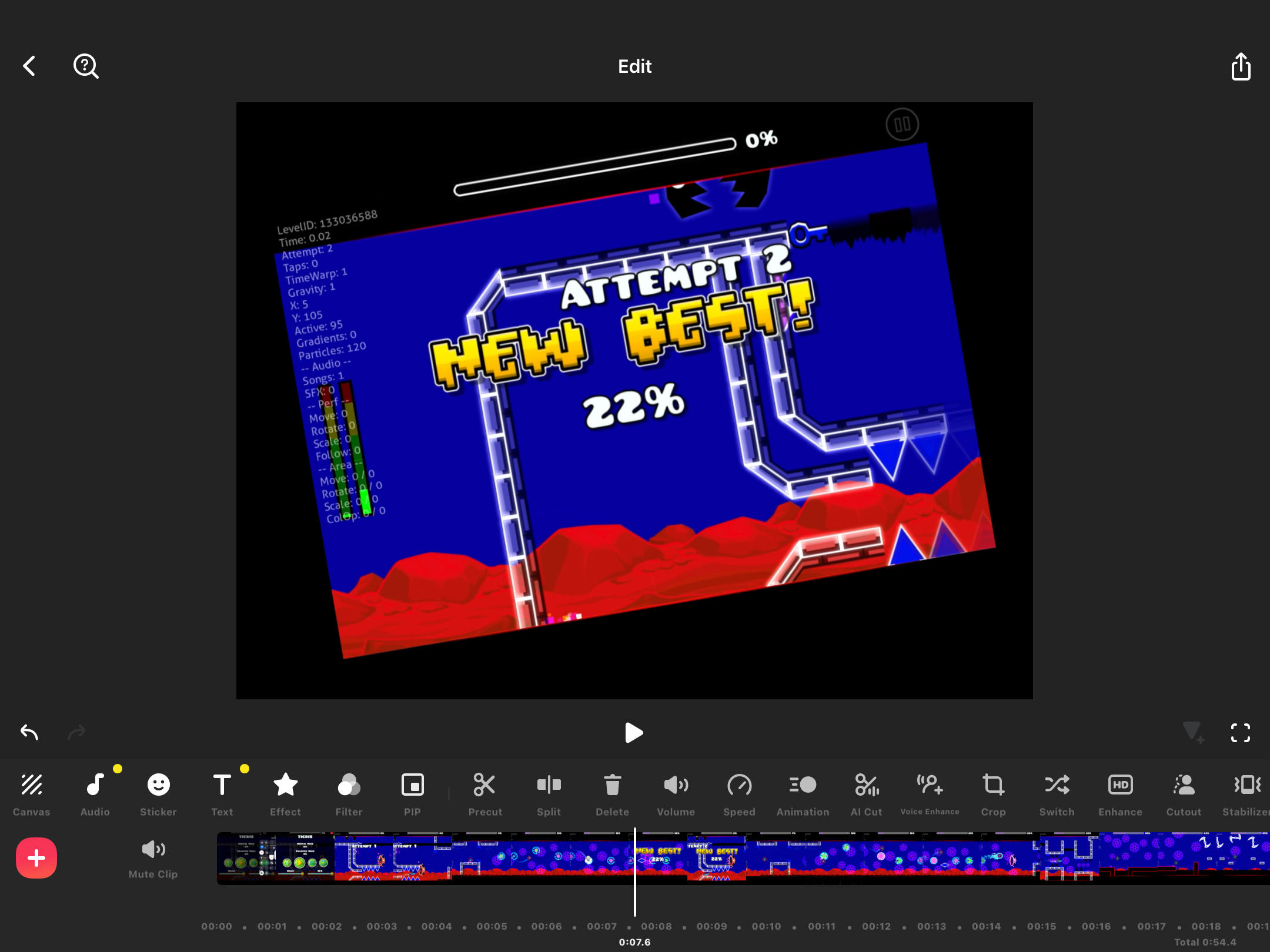Screen dimensions: 1270x952
Task: Add new media with the red plus button
Action: [36, 858]
